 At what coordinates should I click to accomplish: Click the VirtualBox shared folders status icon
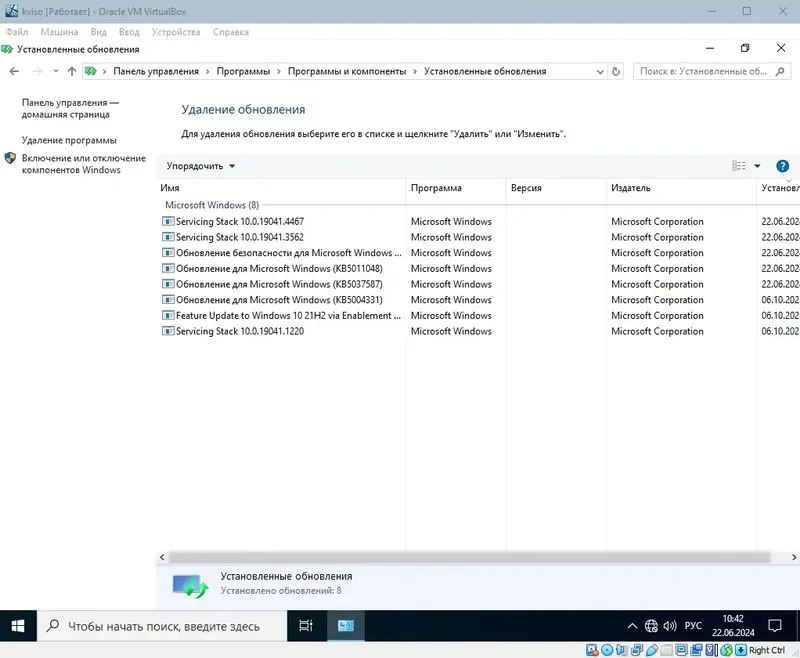tap(668, 649)
